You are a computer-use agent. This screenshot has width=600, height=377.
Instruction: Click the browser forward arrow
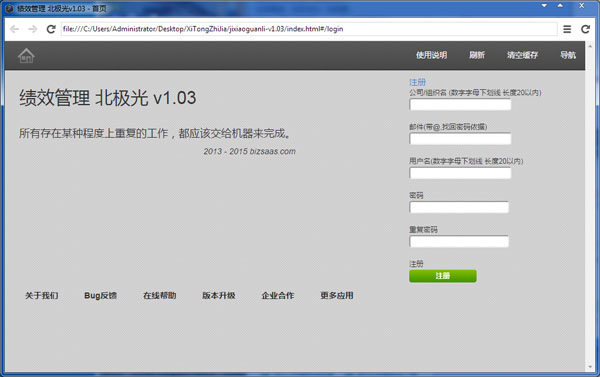coord(33,29)
